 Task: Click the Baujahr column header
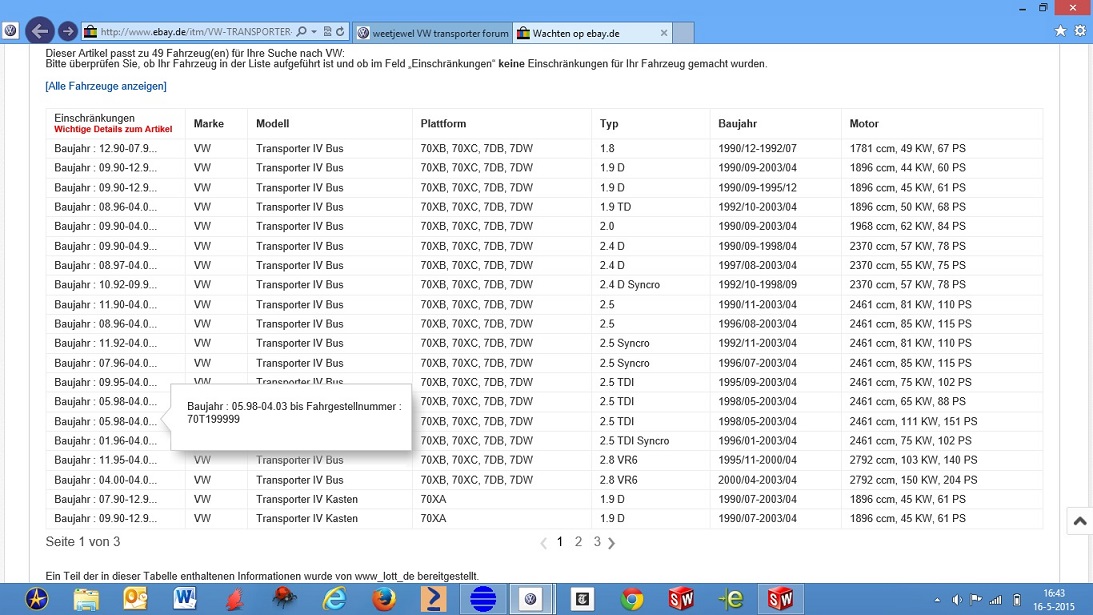tap(737, 123)
